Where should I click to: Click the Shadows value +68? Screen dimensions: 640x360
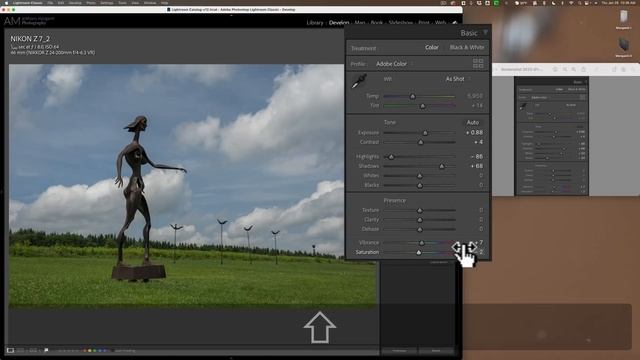[x=476, y=166]
